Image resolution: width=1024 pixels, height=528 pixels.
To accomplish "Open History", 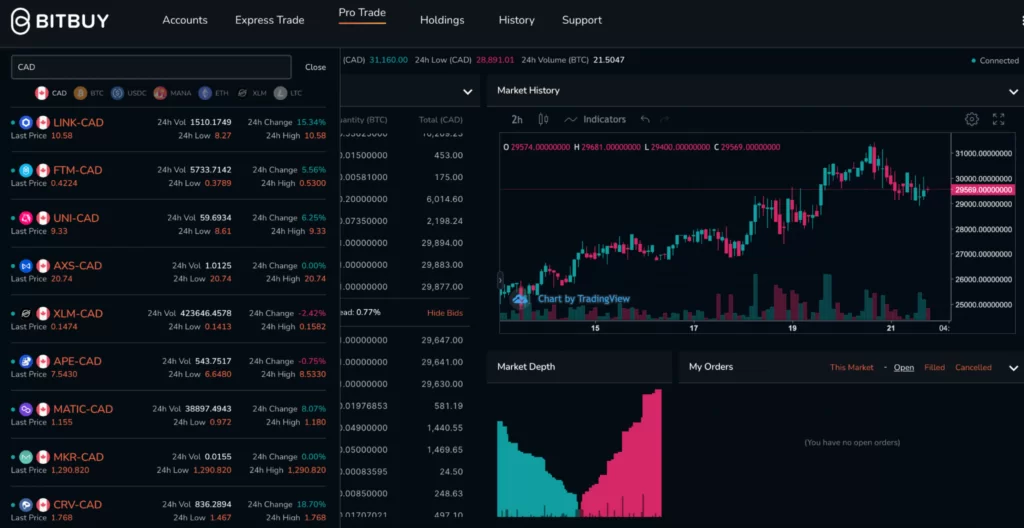I will pos(517,20).
